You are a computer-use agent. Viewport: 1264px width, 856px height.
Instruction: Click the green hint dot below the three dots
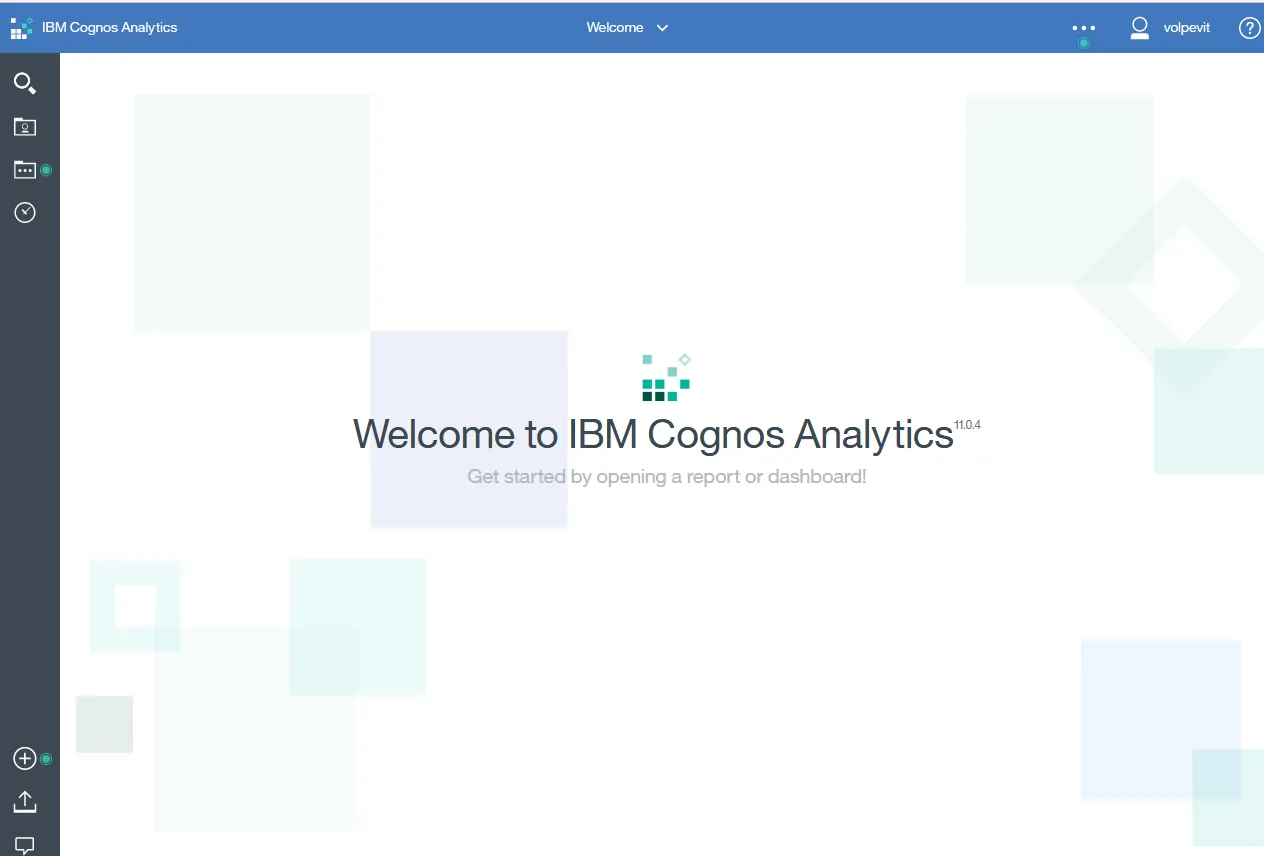coord(1084,43)
